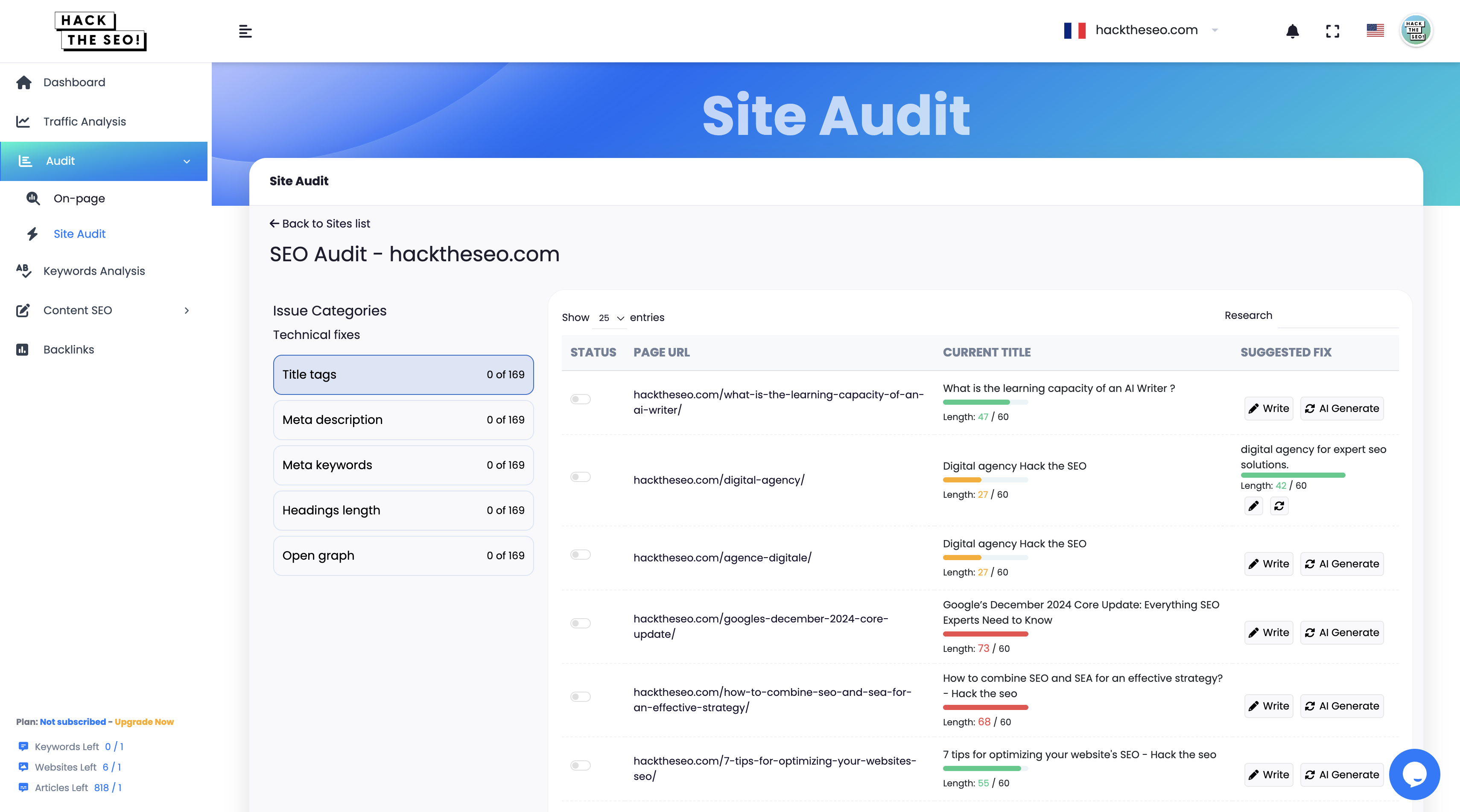Click the Upgrade Now link
Image resolution: width=1460 pixels, height=812 pixels.
144,721
